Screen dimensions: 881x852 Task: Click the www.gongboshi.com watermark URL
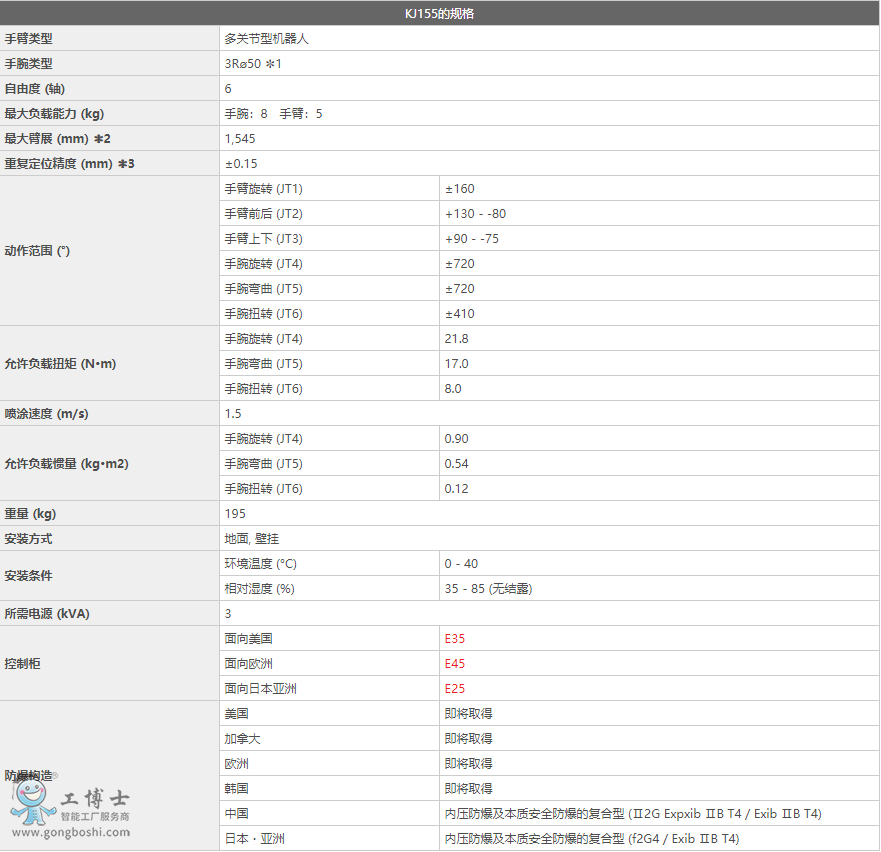tap(70, 832)
